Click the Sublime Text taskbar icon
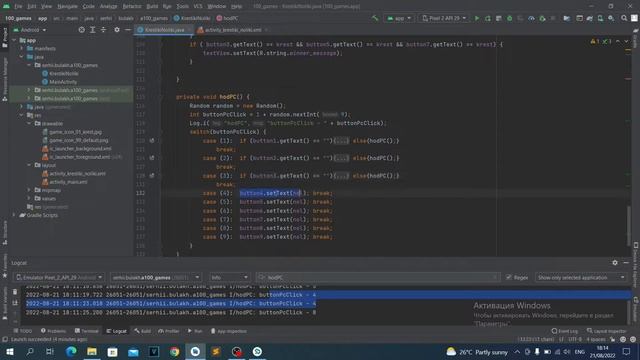 (x=216, y=351)
